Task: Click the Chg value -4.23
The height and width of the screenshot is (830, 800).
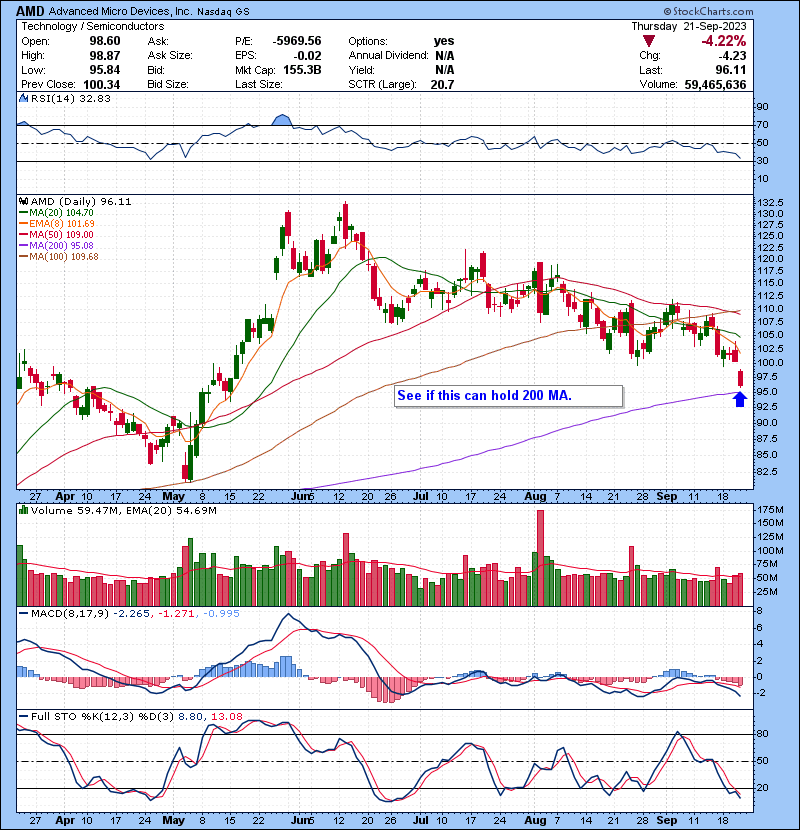Action: pyautogui.click(x=732, y=56)
